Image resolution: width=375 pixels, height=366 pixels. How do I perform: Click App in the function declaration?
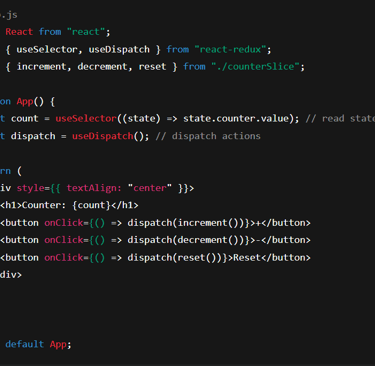click(25, 101)
